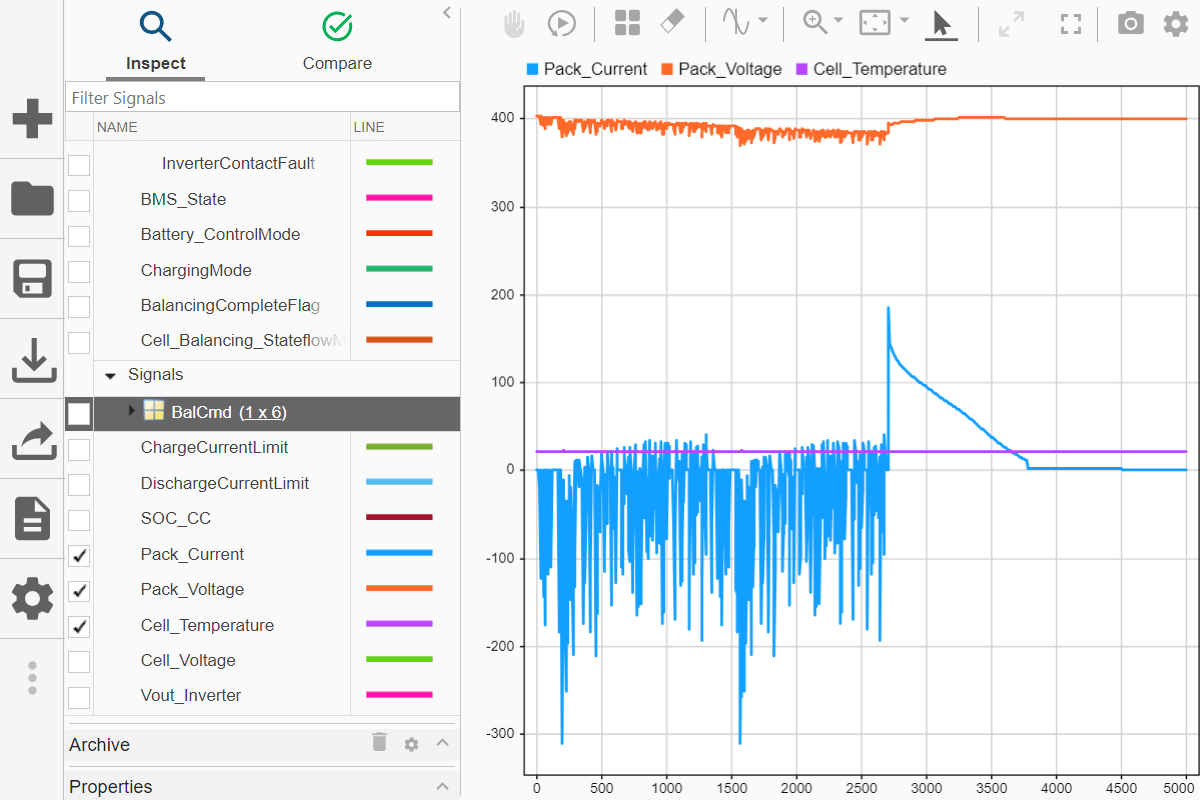The height and width of the screenshot is (800, 1200).
Task: Take a snapshot with the camera icon
Action: [x=1130, y=23]
